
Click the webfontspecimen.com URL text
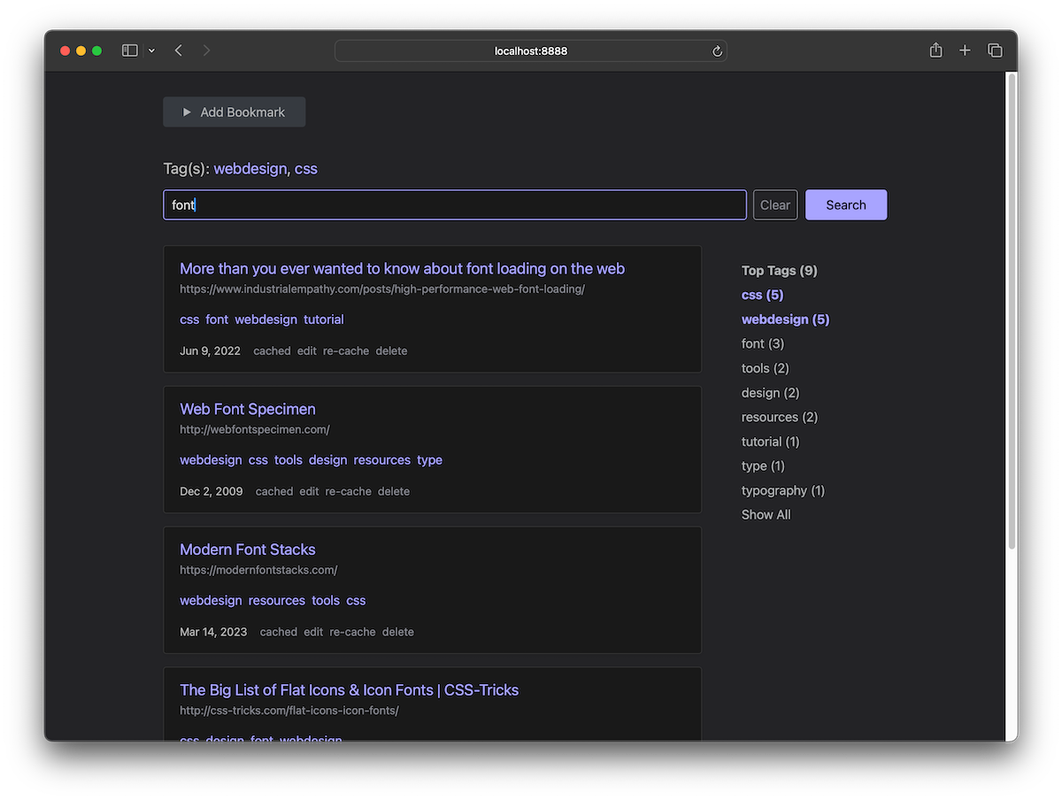255,429
